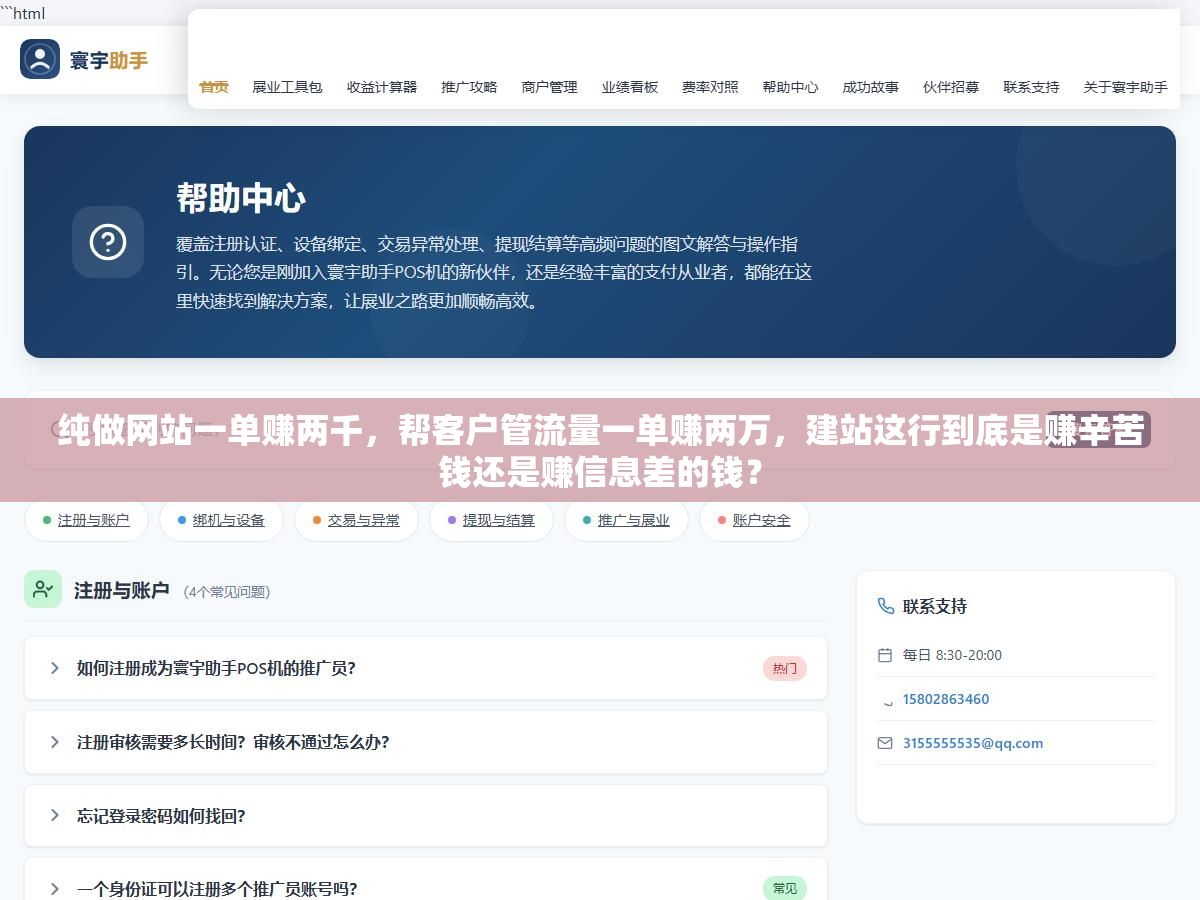The height and width of the screenshot is (900, 1200).
Task: Click the 联系支持 sidebar heading
Action: (x=935, y=606)
